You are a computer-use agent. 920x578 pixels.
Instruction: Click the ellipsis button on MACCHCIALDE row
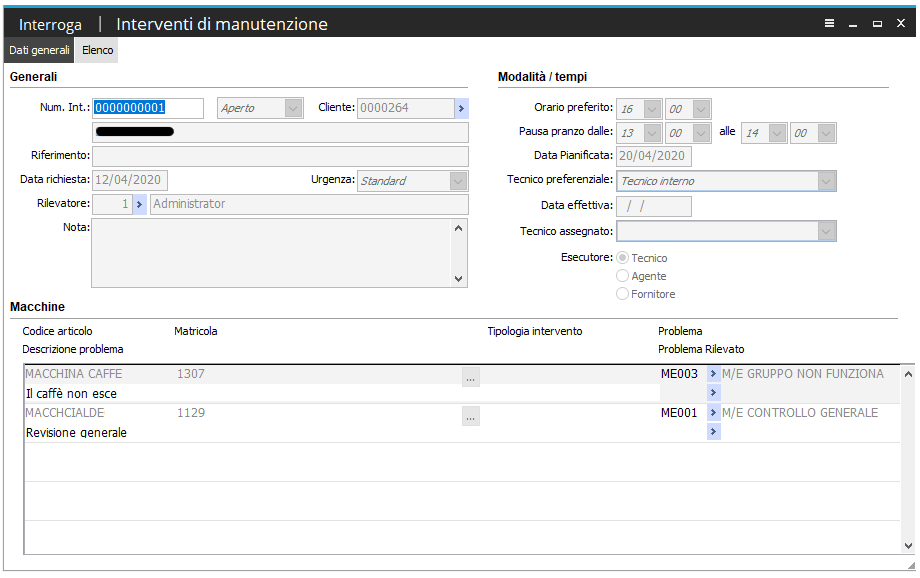point(471,417)
